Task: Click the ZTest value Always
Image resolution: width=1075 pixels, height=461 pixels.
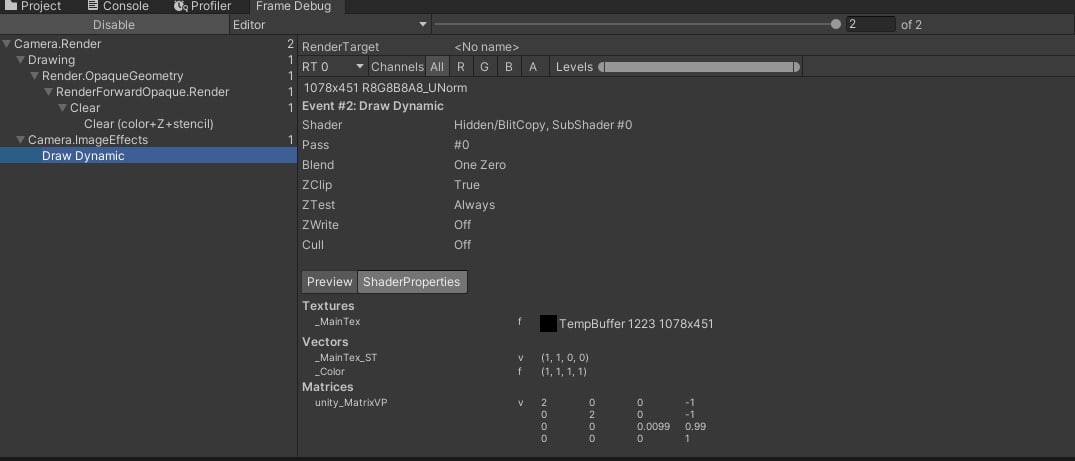Action: (x=474, y=205)
